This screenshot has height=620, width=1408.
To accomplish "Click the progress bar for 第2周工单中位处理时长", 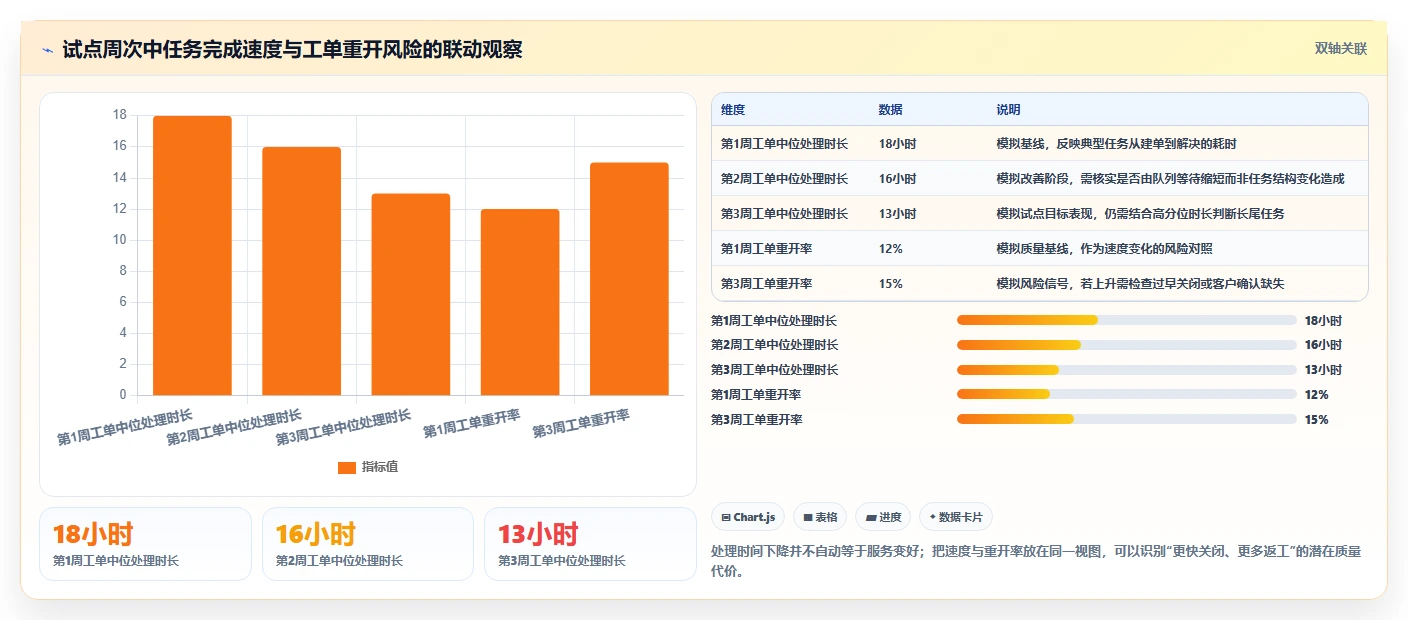I will [x=1126, y=345].
